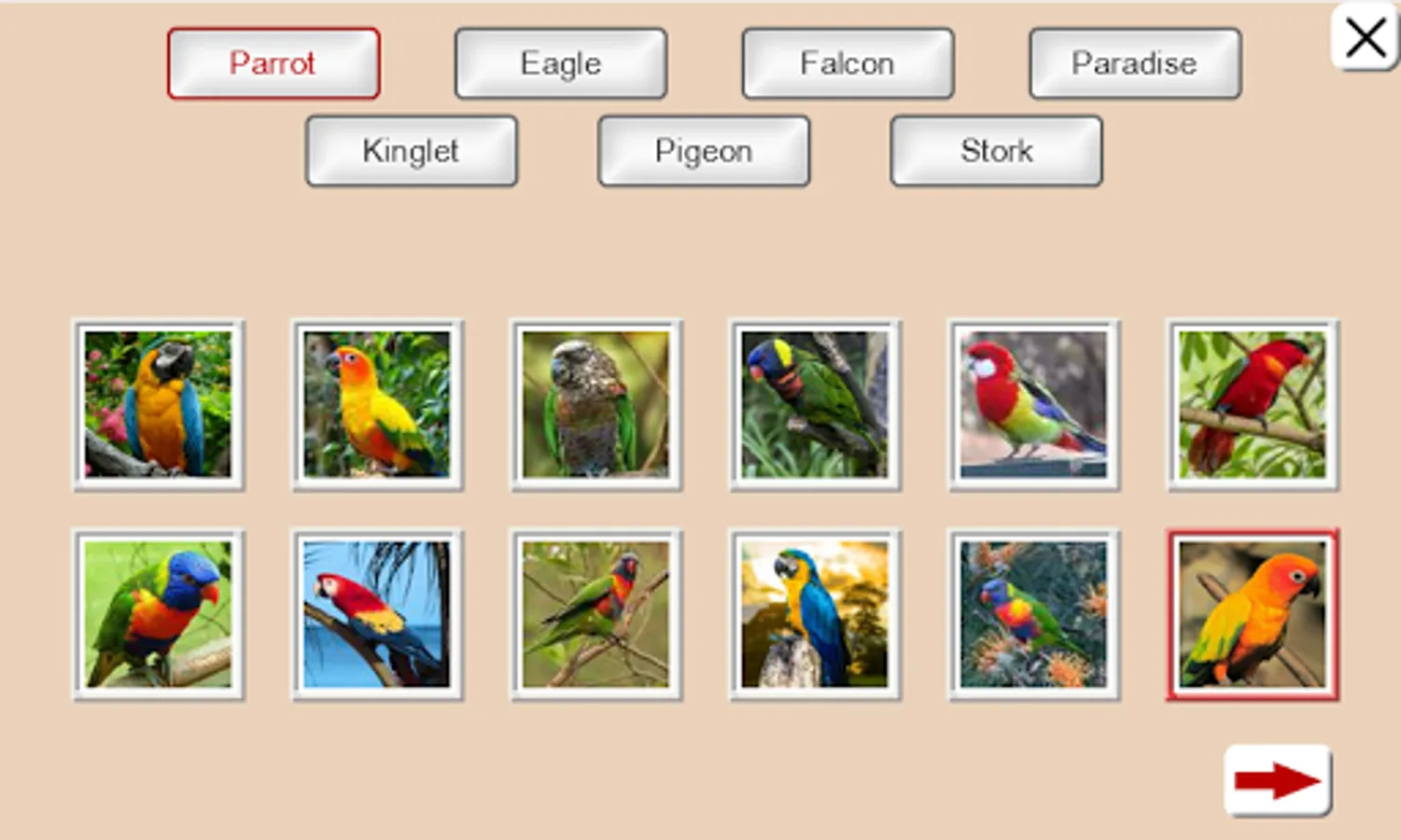
Task: Select the red rosella with white cheek
Action: pyautogui.click(x=1033, y=405)
